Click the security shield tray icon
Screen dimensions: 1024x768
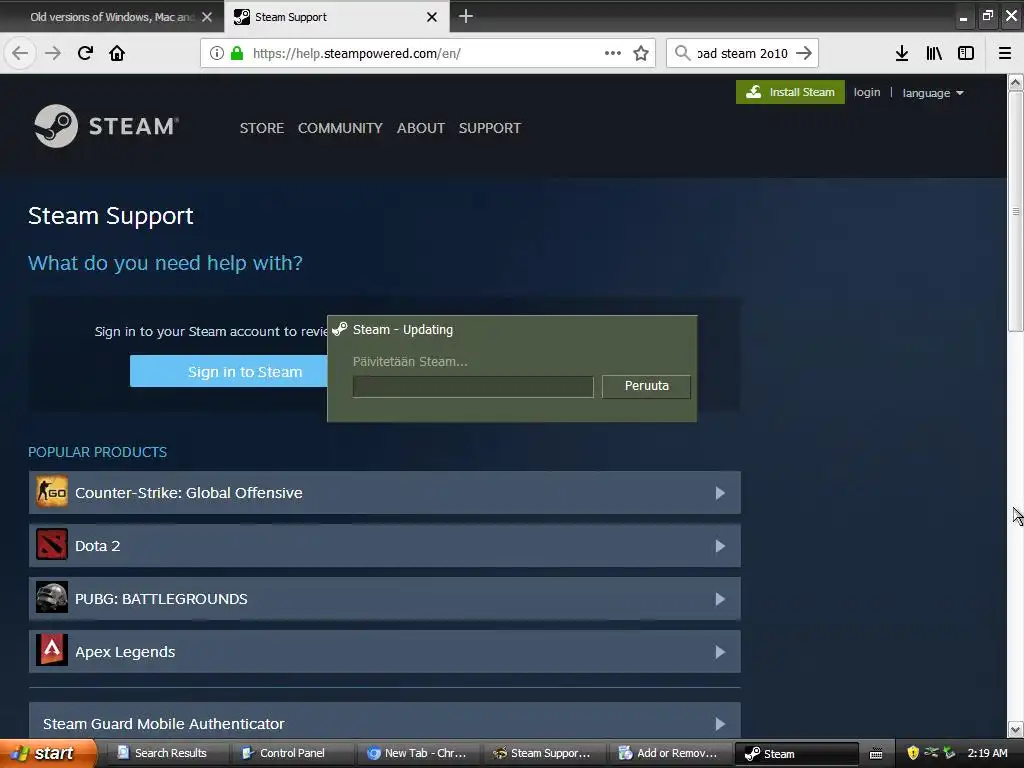pyautogui.click(x=913, y=753)
